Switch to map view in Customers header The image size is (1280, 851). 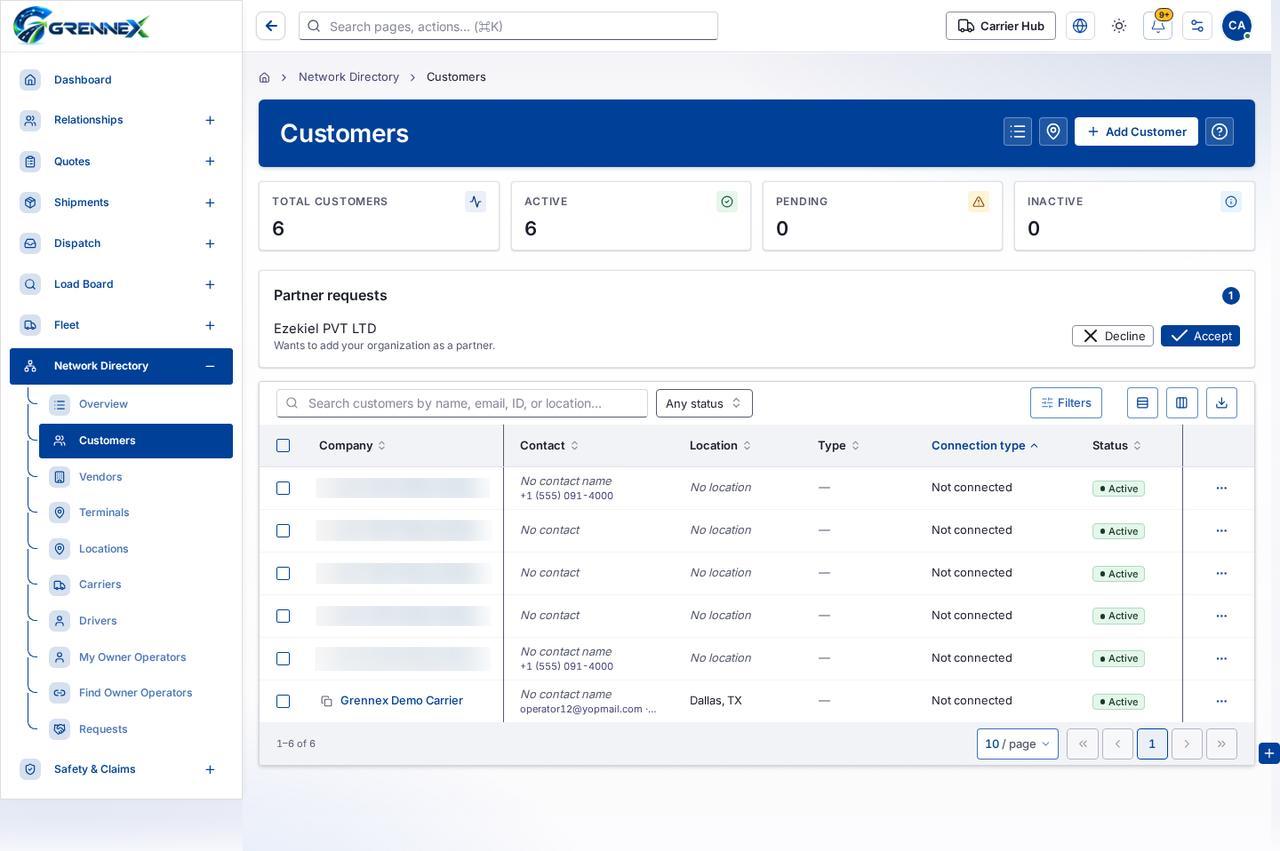[1053, 132]
